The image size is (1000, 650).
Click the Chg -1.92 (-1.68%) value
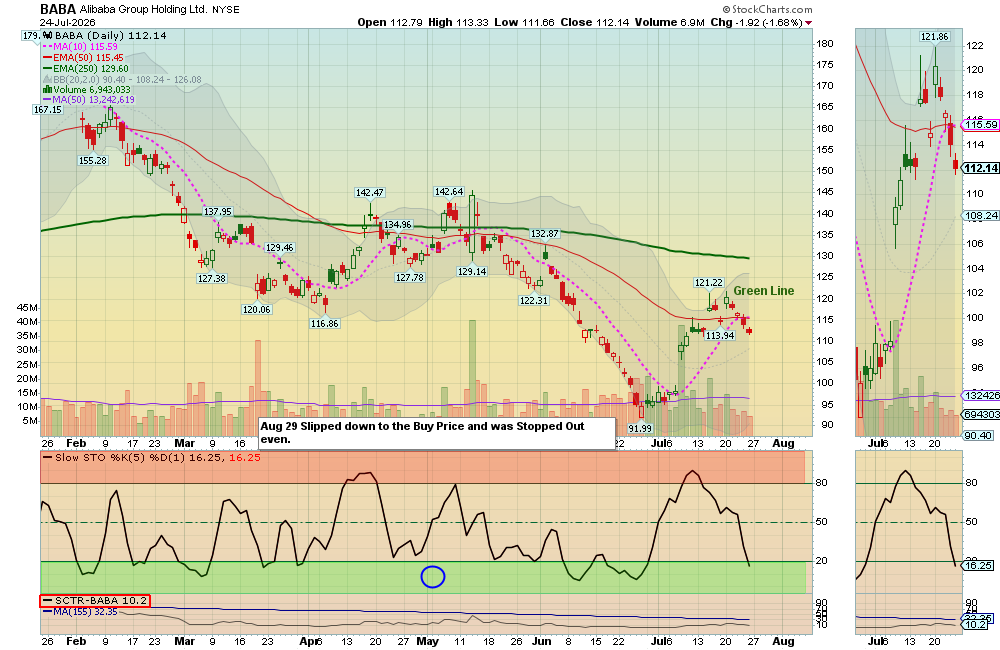(x=756, y=22)
